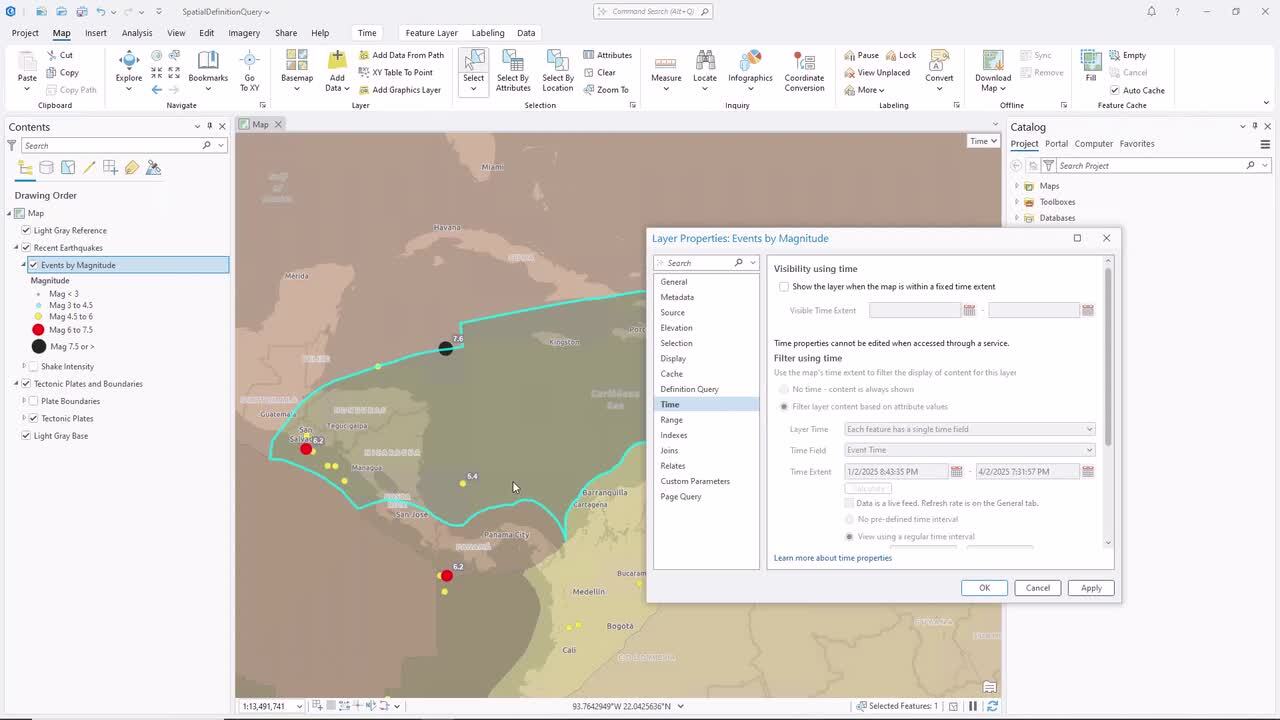
Task: Open the Time Field dropdown
Action: 969,450
